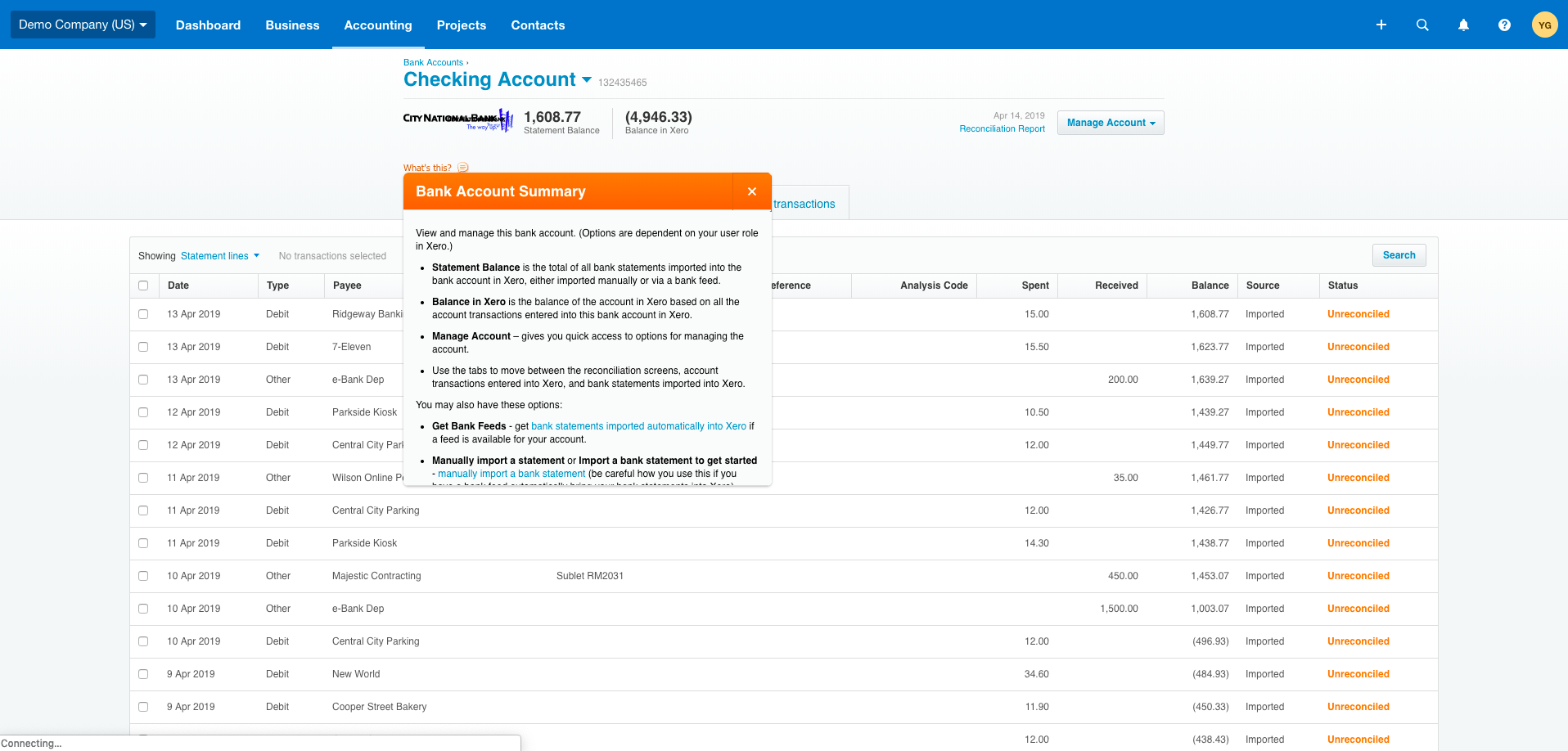Image resolution: width=1568 pixels, height=751 pixels.
Task: Select the 13 Apr 2019 Ridgeway row checkbox
Action: tap(143, 314)
